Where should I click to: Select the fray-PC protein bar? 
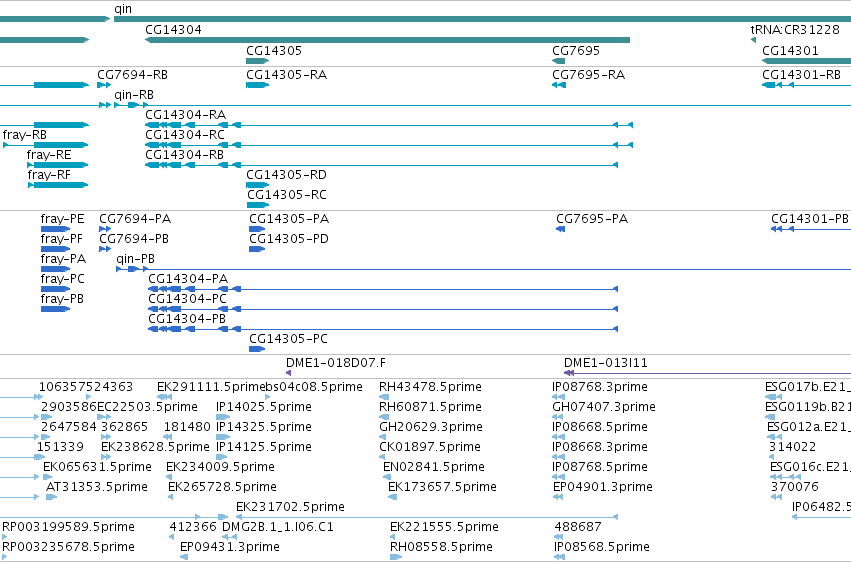tap(55, 289)
